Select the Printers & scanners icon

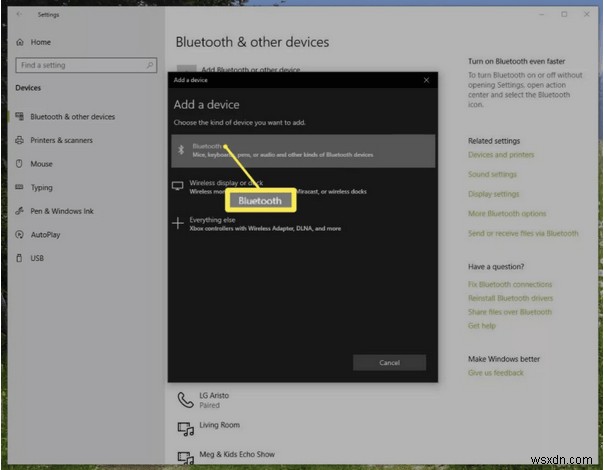[x=19, y=140]
